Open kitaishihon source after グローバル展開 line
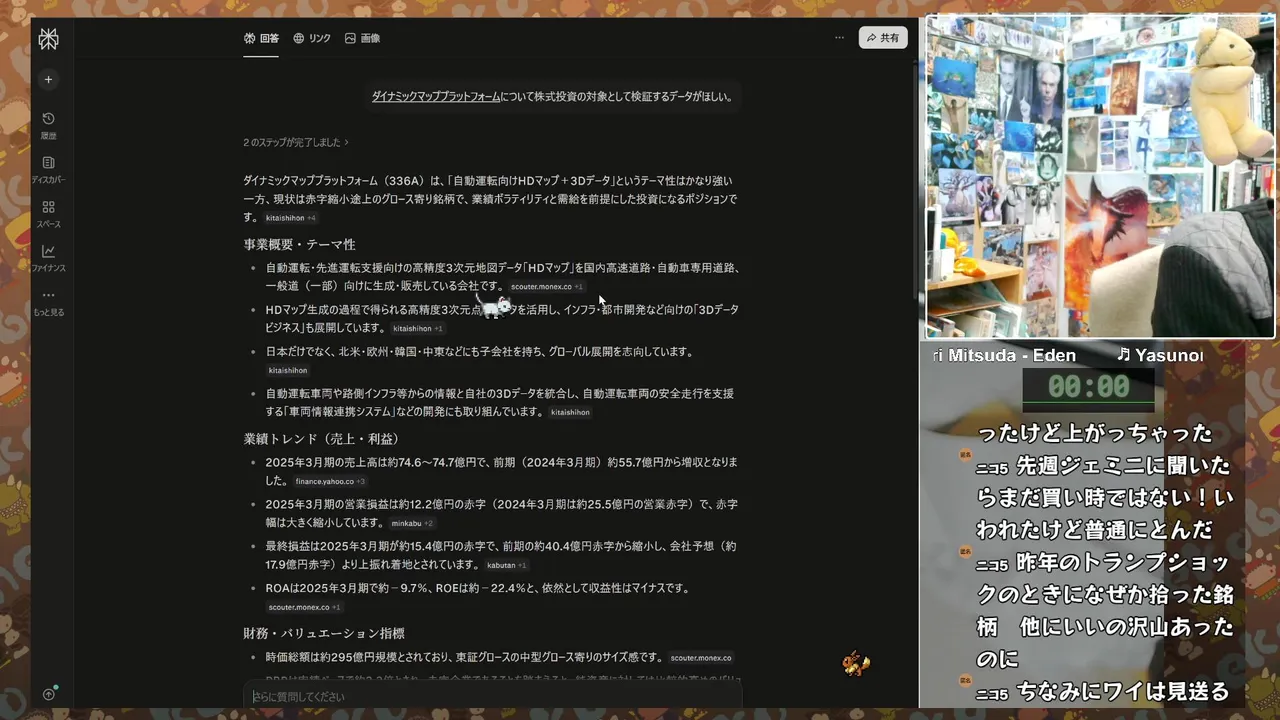 pyautogui.click(x=288, y=371)
